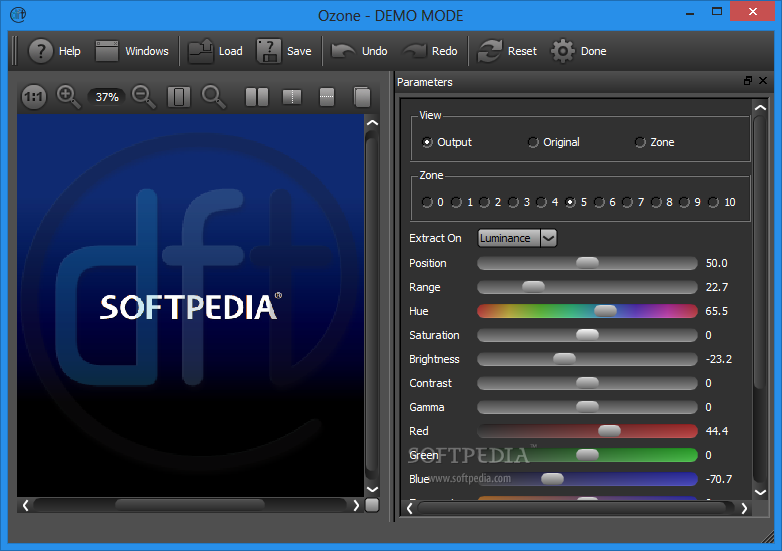The image size is (782, 551).
Task: Enable vertical split comparison view
Action: coord(292,97)
